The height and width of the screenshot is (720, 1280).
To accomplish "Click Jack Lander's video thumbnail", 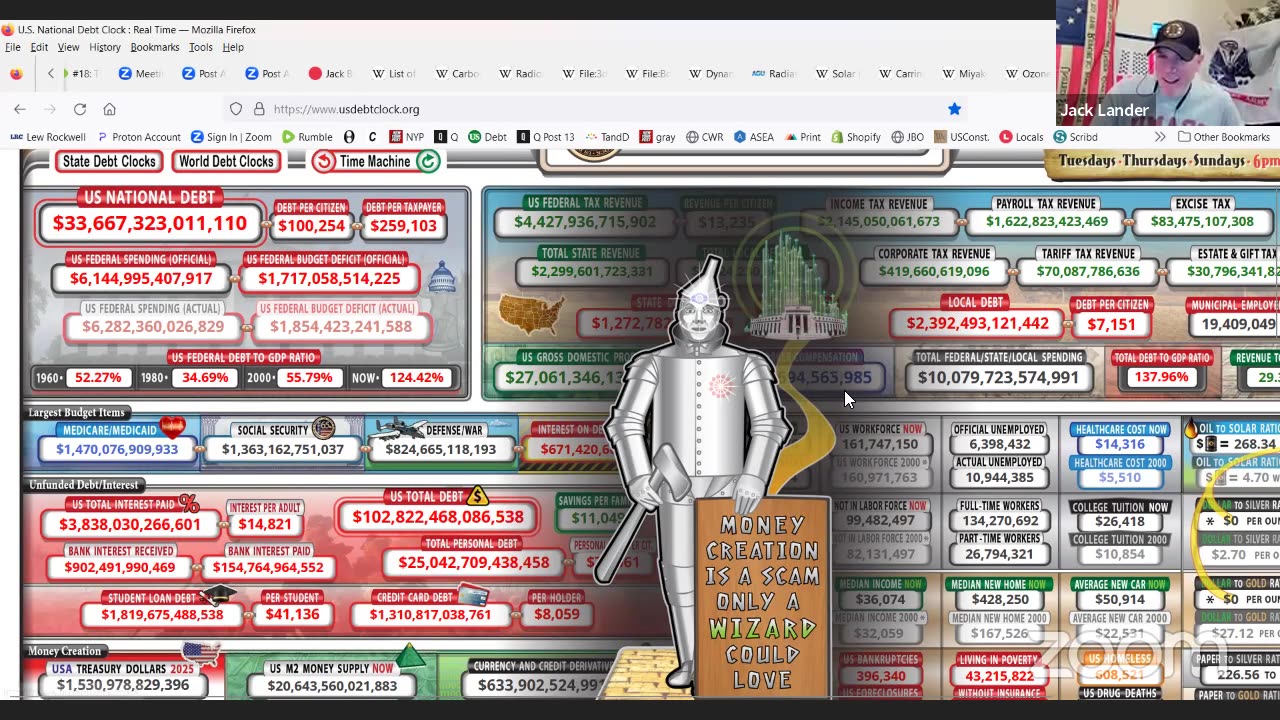I will coord(1168,62).
